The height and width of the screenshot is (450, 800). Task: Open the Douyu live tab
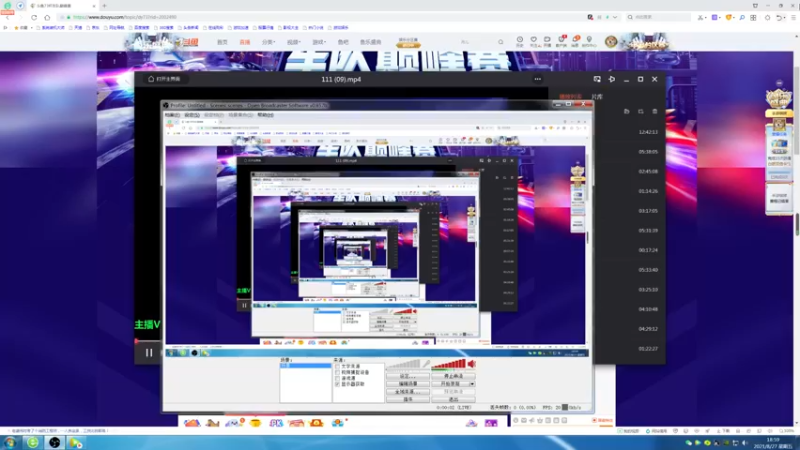[x=245, y=42]
